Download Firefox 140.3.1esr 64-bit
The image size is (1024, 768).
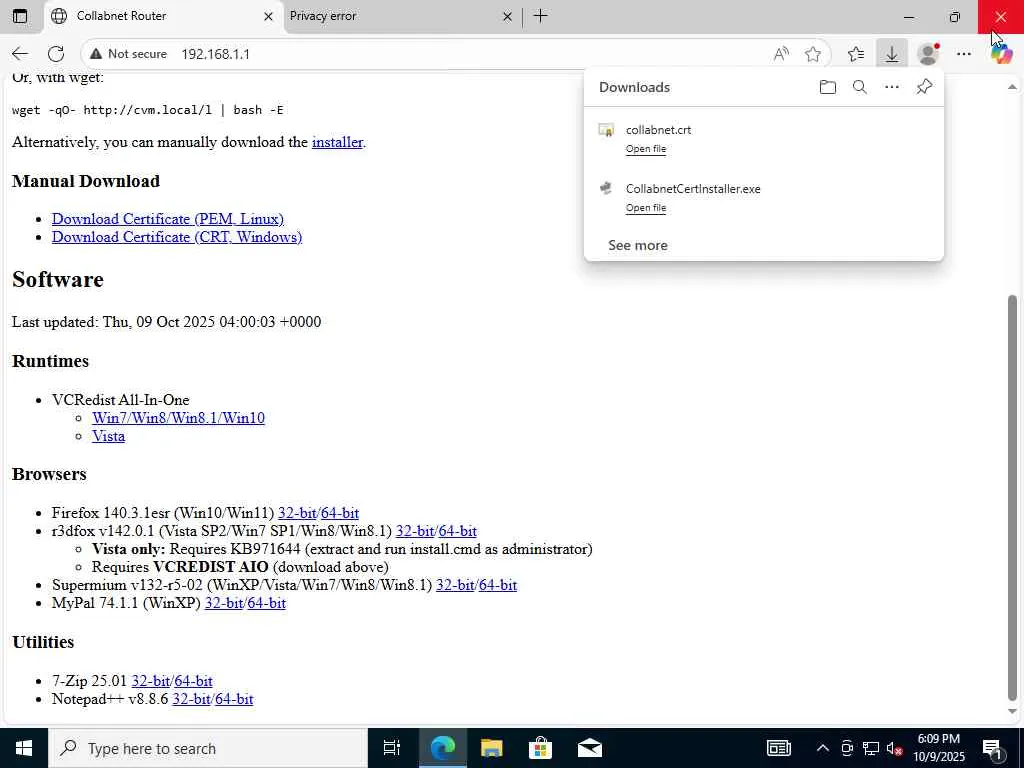pyautogui.click(x=340, y=513)
